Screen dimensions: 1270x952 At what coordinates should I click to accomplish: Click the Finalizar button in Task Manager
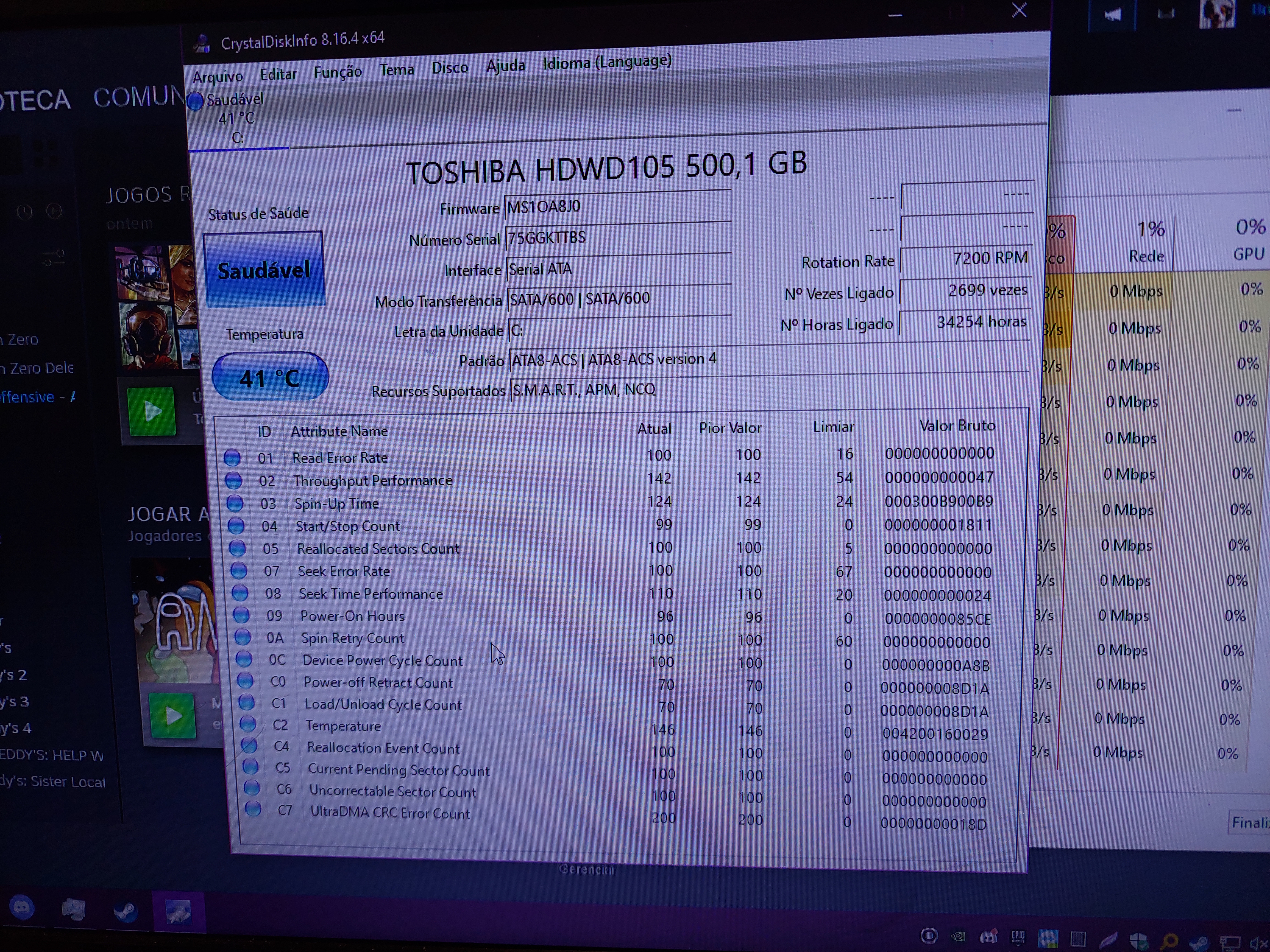pos(1249,823)
